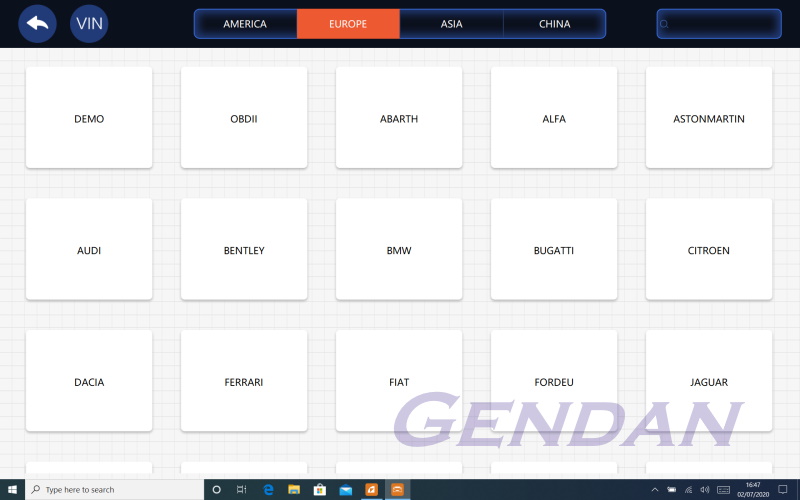The image size is (800, 500).
Task: Focus the vehicle search field
Action: (x=719, y=24)
